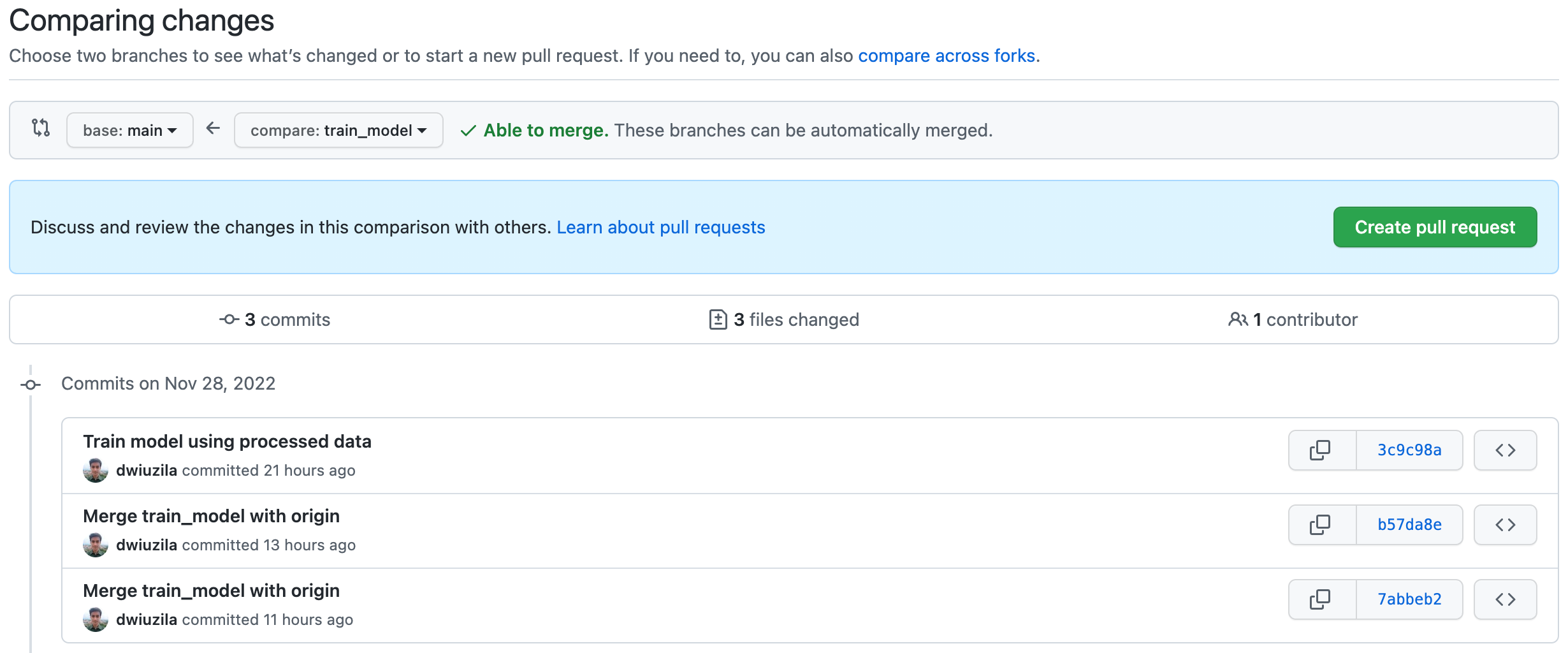
Task: Browse repository at commit 7abbeb2
Action: (x=1505, y=599)
